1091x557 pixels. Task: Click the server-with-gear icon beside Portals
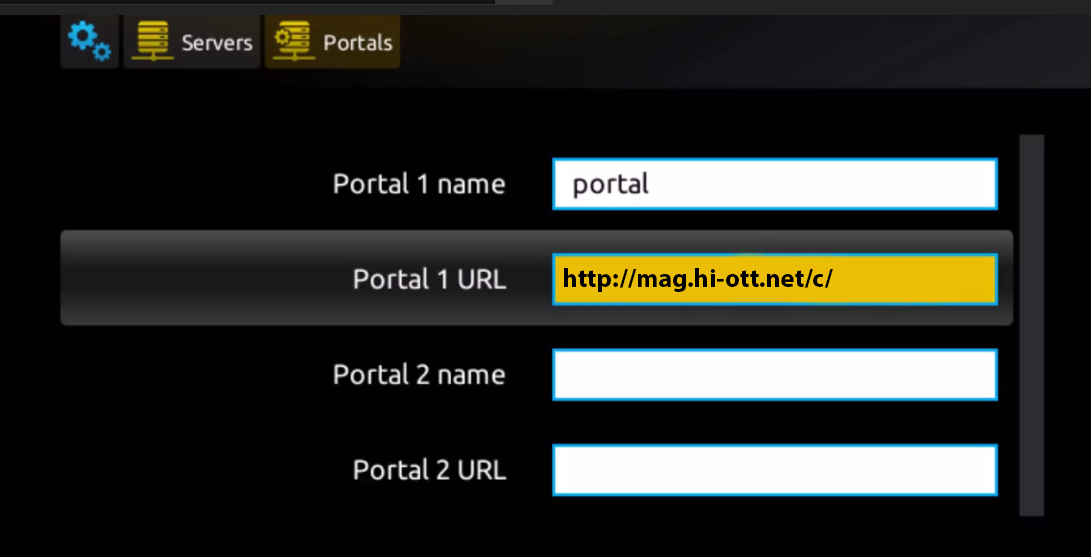(293, 42)
